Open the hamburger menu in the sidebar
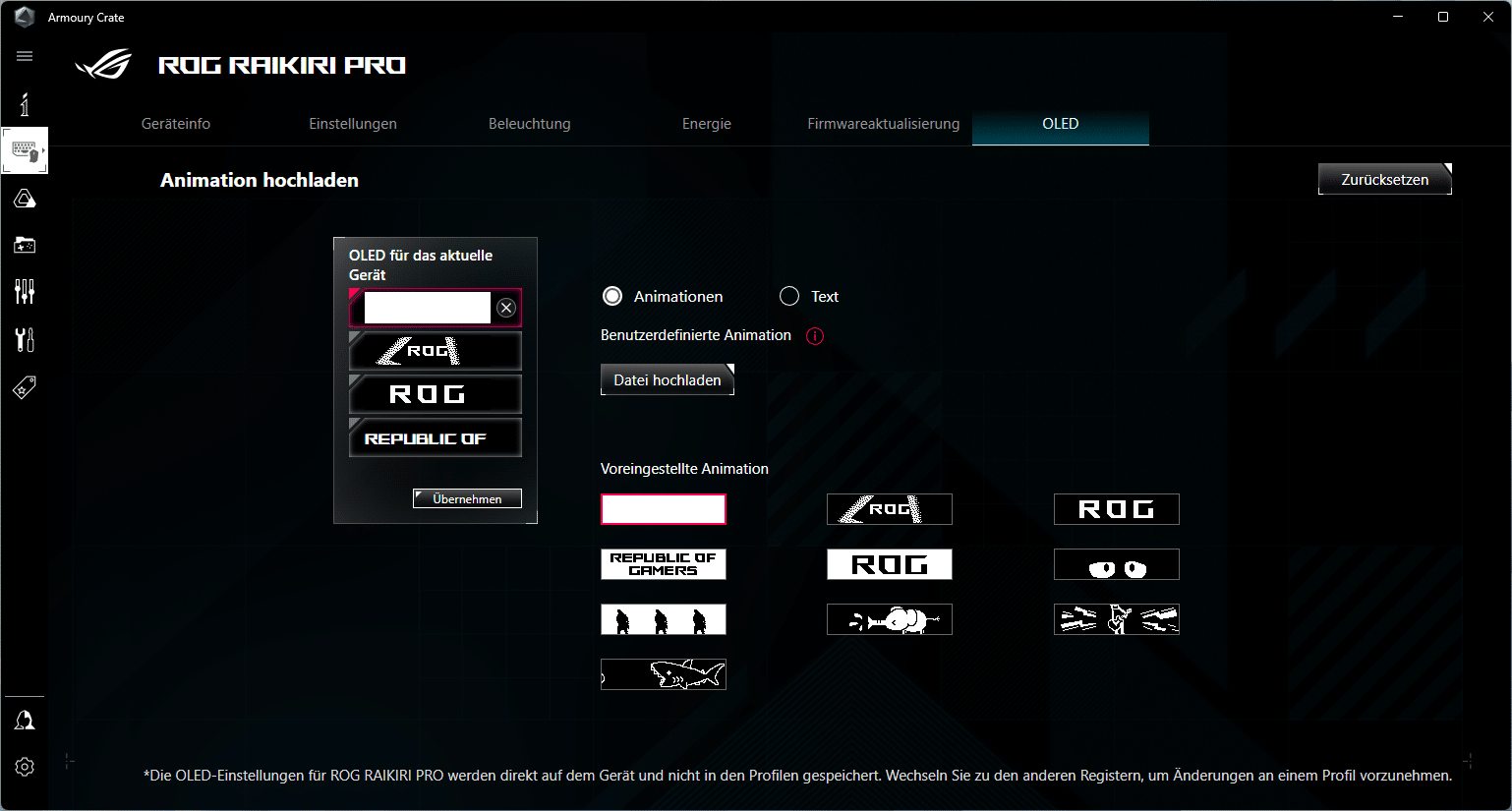Viewport: 1512px width, 811px height. click(x=25, y=56)
